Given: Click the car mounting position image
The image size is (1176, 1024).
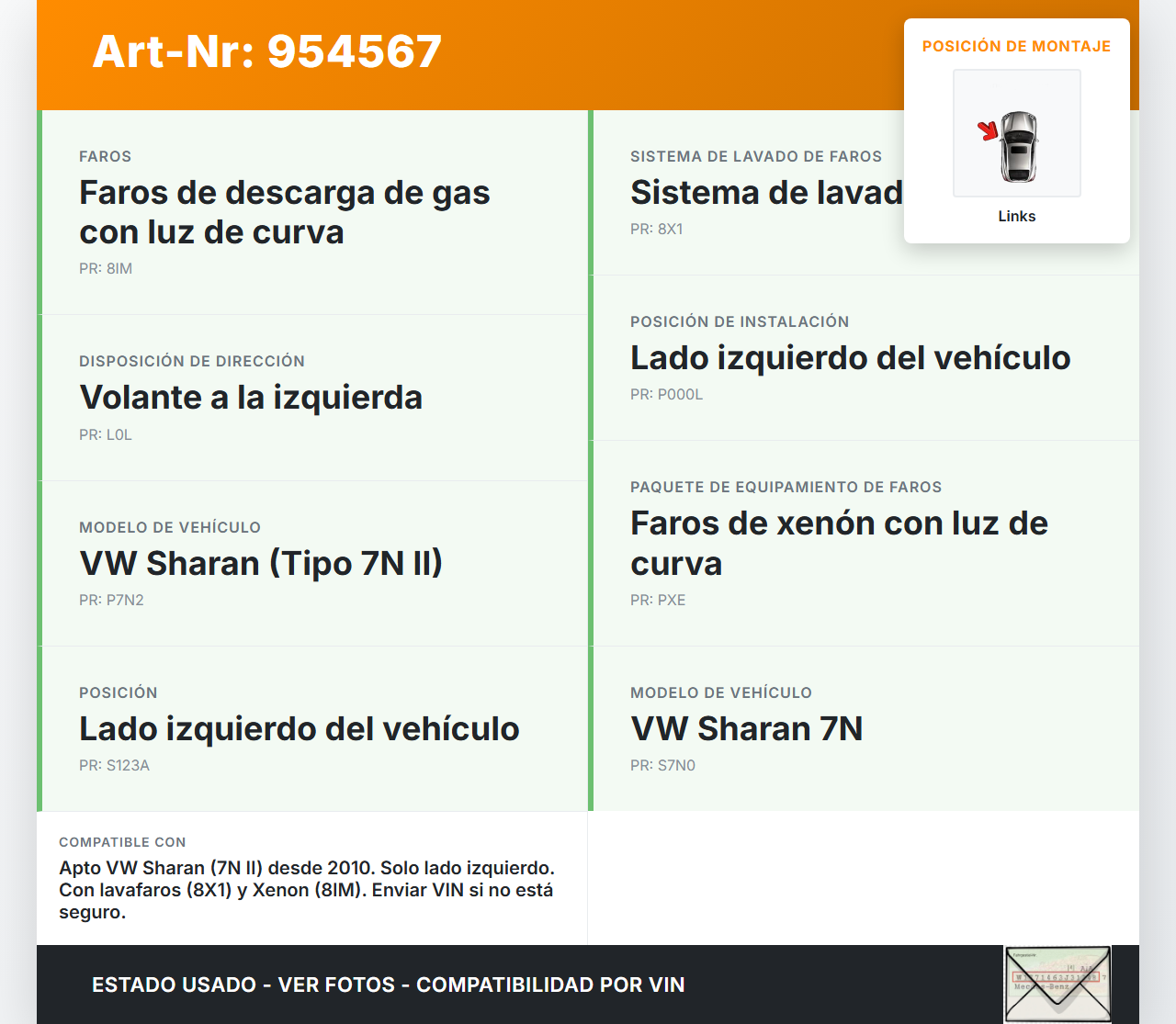Looking at the screenshot, I should 1017,134.
